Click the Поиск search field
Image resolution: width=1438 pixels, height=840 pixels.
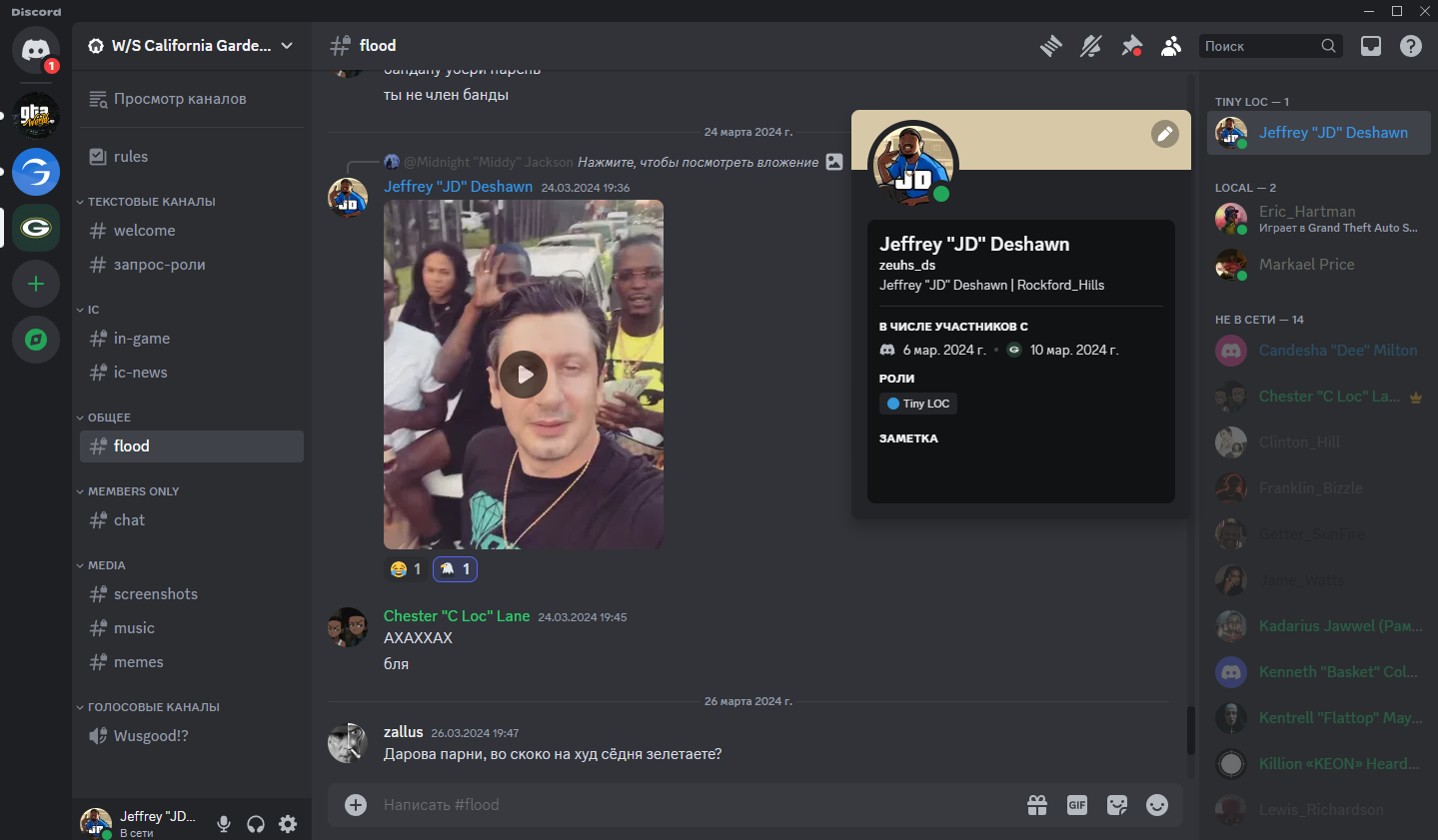click(1259, 46)
